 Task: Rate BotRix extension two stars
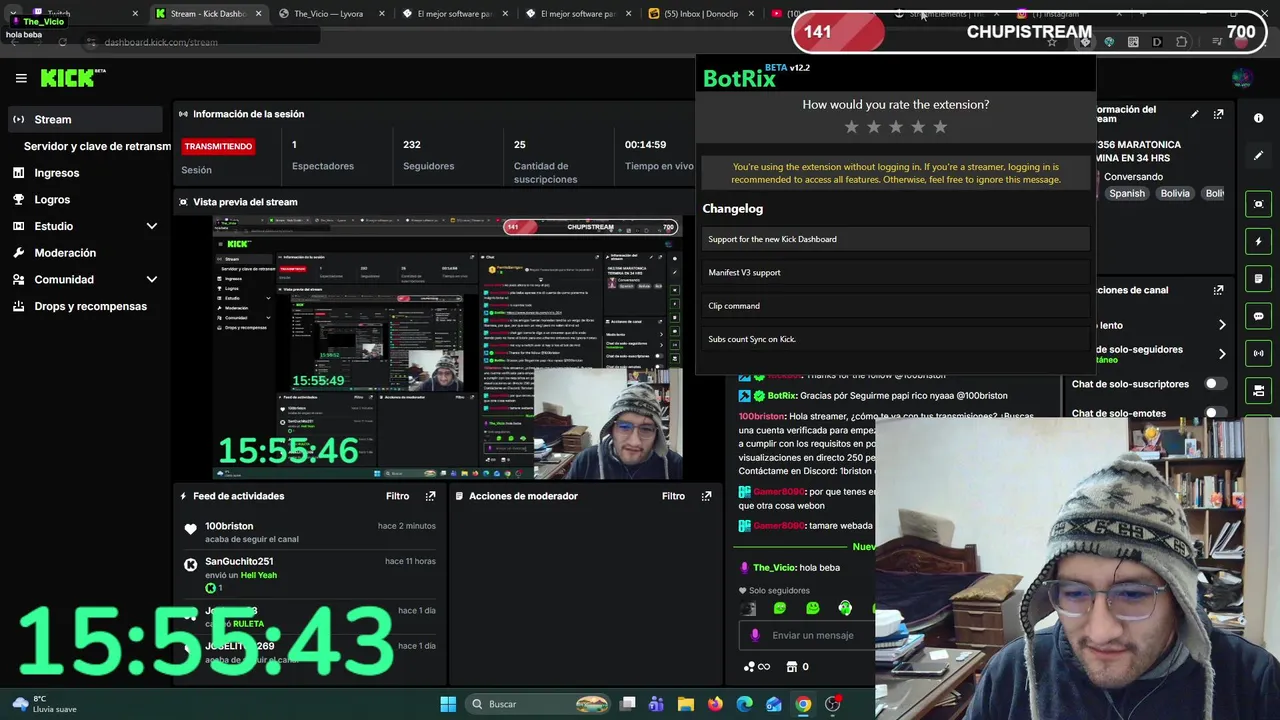click(x=874, y=127)
